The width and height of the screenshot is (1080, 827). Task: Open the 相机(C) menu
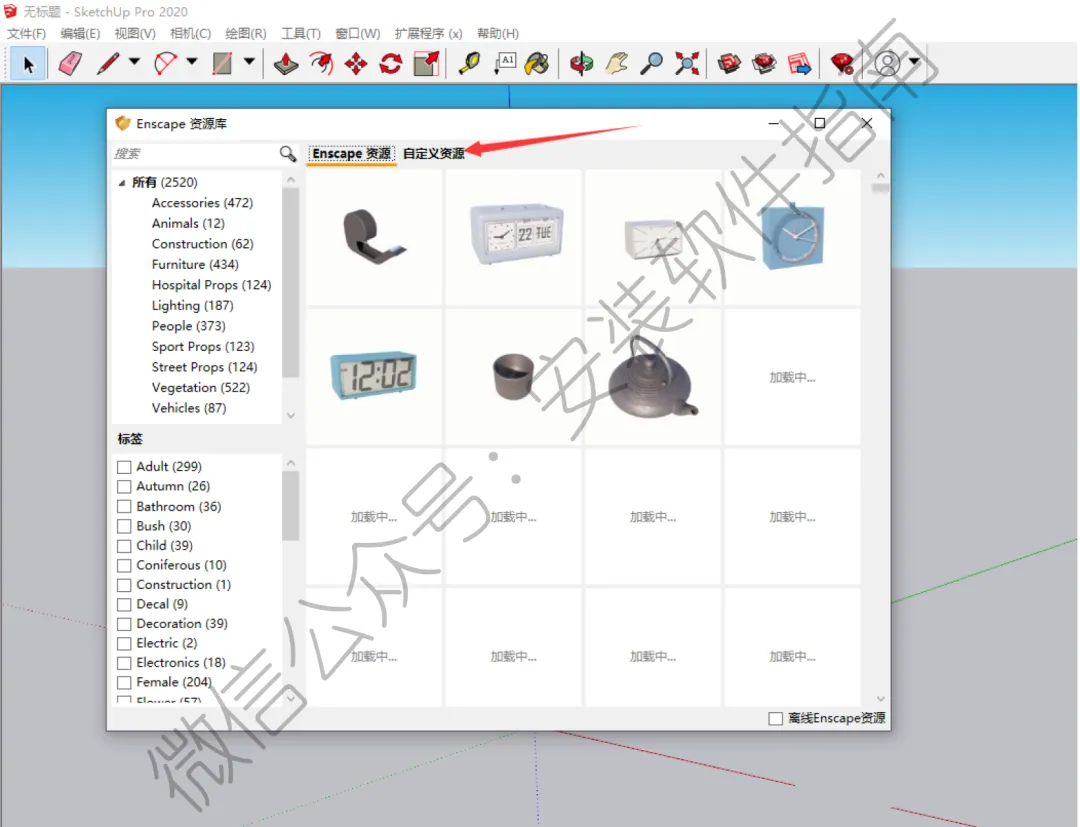[x=190, y=33]
